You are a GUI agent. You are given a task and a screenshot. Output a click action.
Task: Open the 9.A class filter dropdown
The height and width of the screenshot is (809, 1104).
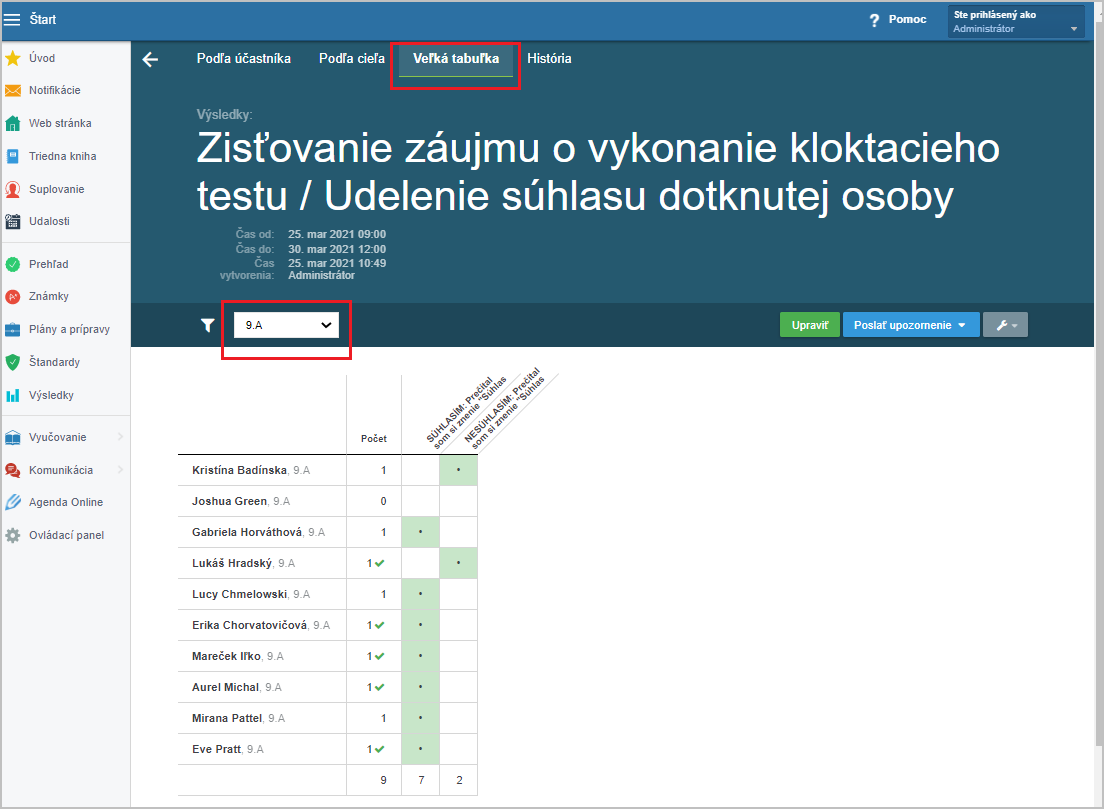tap(287, 325)
